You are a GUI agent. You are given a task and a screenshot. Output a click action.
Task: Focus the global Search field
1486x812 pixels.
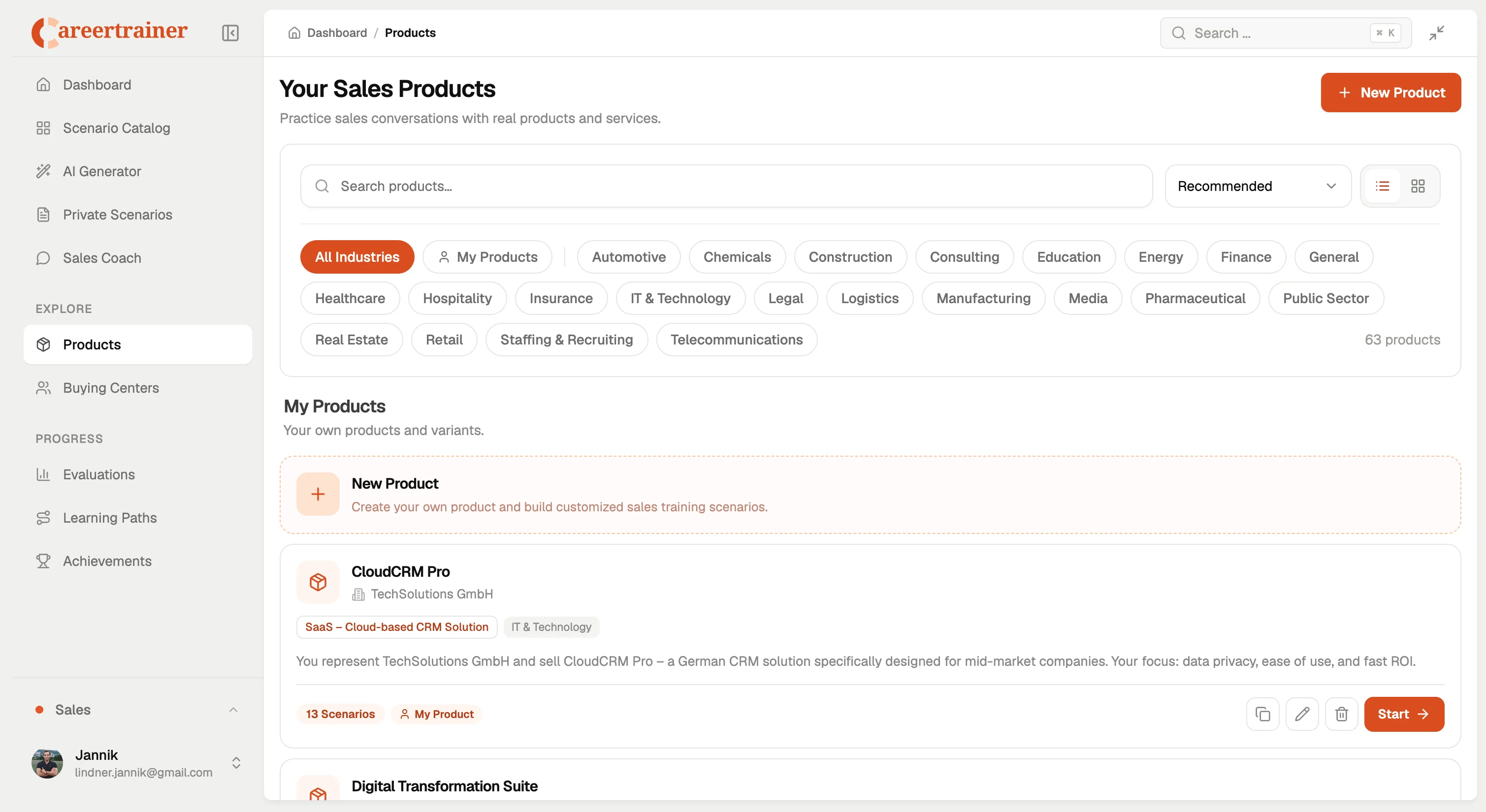click(x=1285, y=33)
